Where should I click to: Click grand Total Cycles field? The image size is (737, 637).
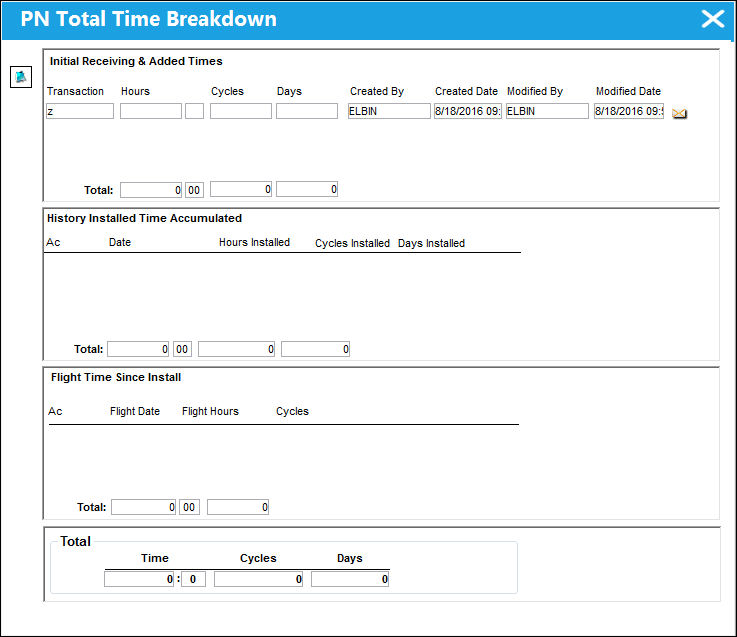259,579
